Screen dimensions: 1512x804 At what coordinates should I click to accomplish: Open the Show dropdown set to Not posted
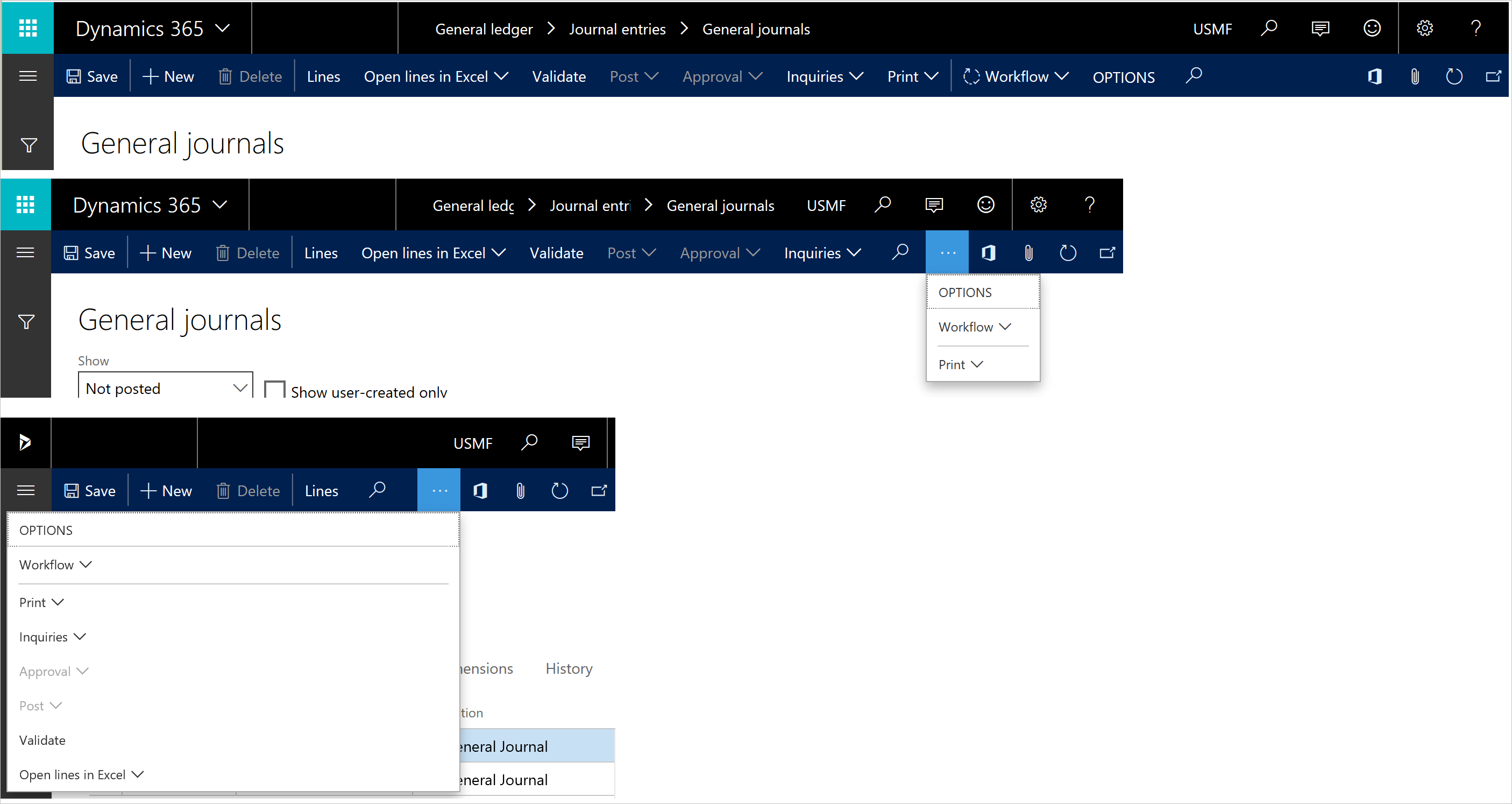(166, 385)
